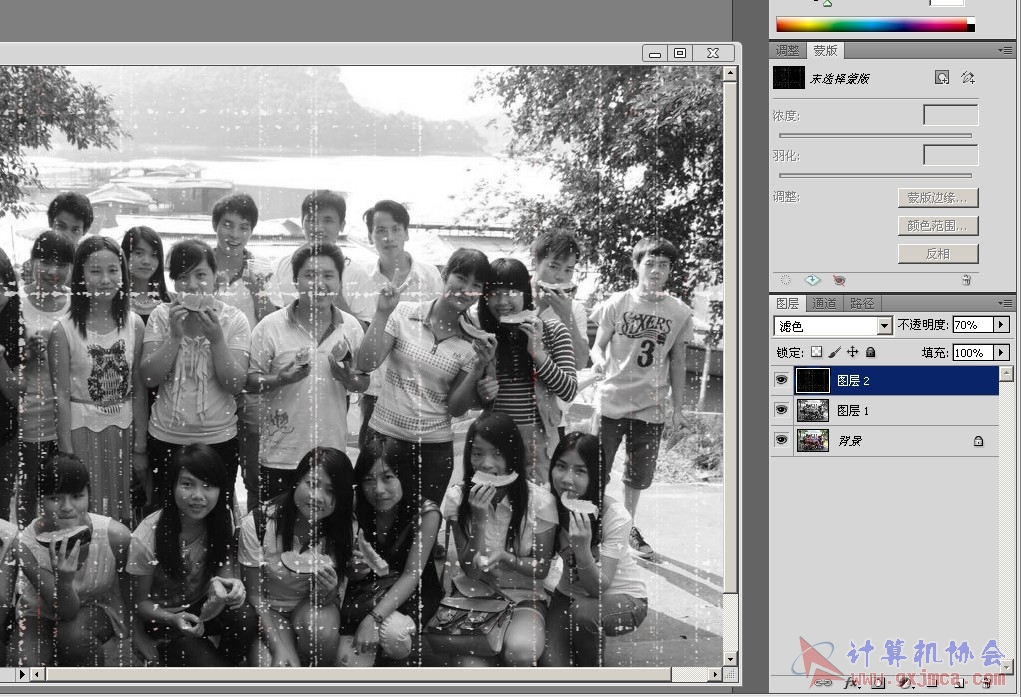Screen dimensions: 1021x697
Task: Click the disable/enable mask eye icon
Action: click(839, 280)
